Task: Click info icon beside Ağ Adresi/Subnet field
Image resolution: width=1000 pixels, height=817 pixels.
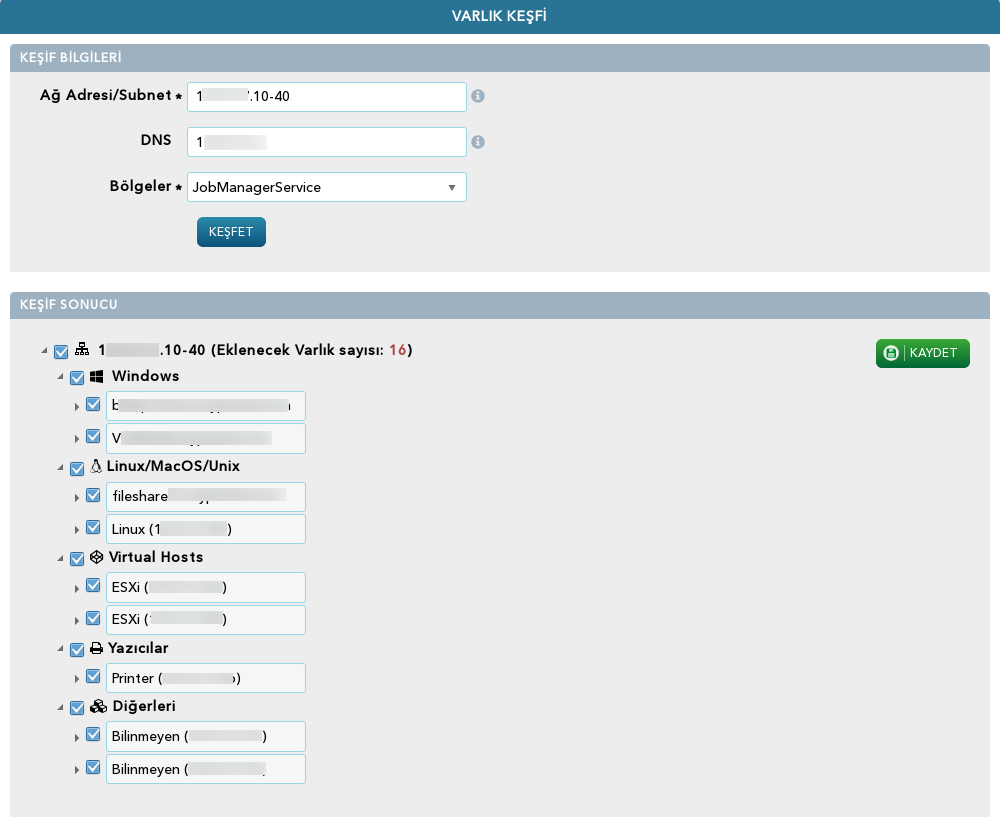Action: click(x=478, y=96)
